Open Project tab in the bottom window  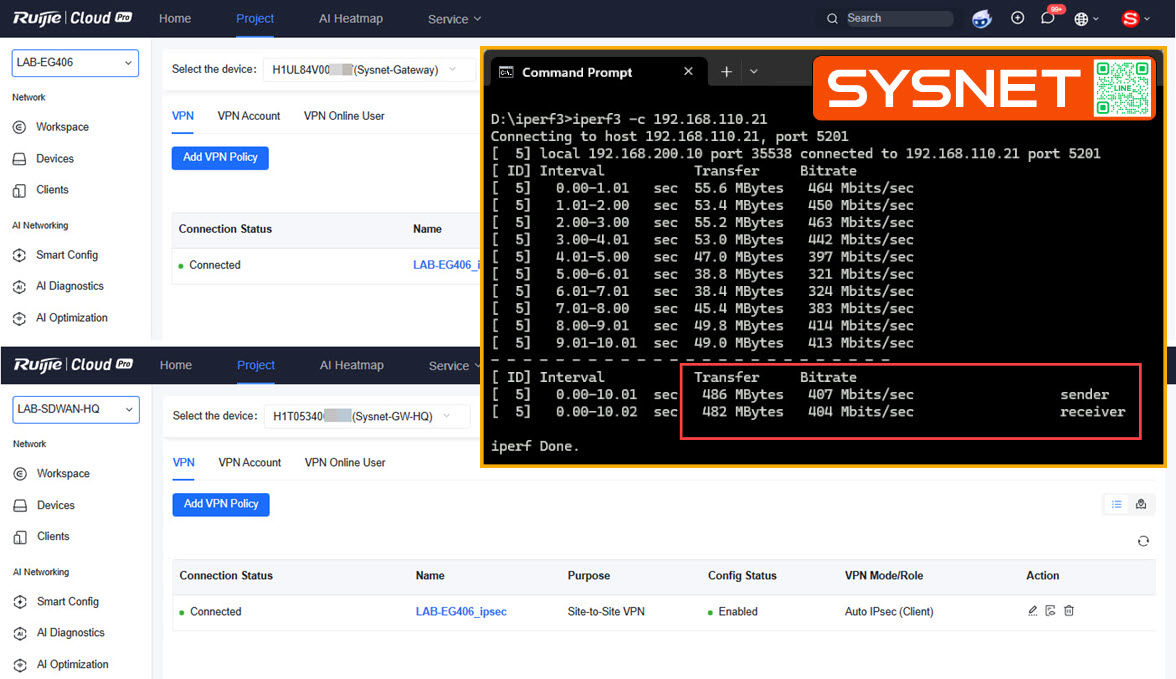coord(256,365)
